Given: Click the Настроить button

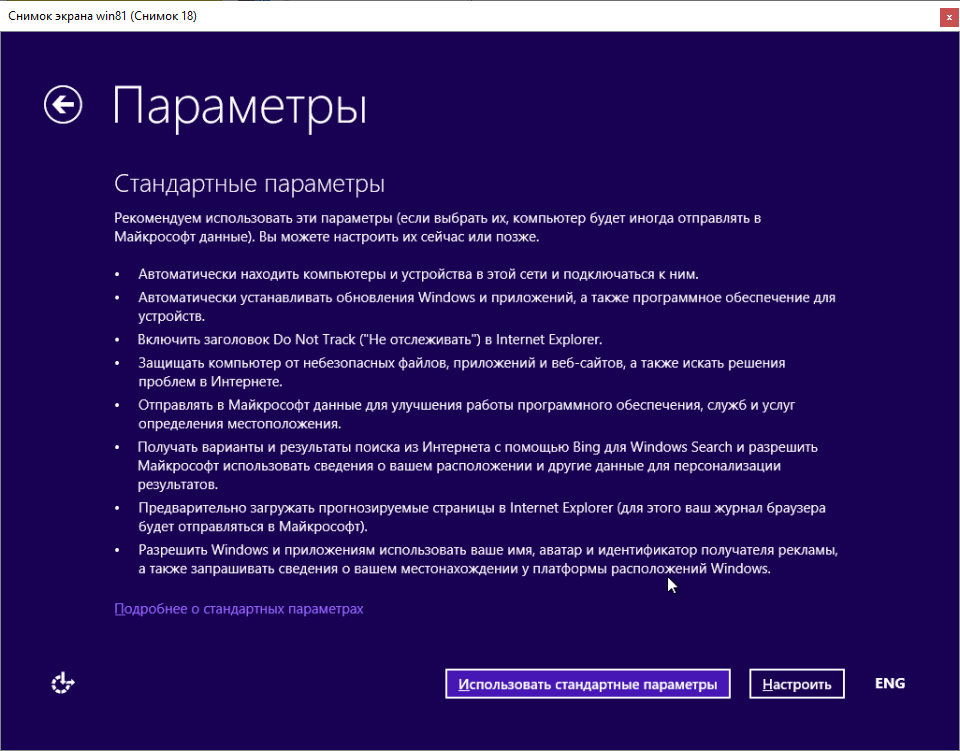Looking at the screenshot, I should click(797, 684).
